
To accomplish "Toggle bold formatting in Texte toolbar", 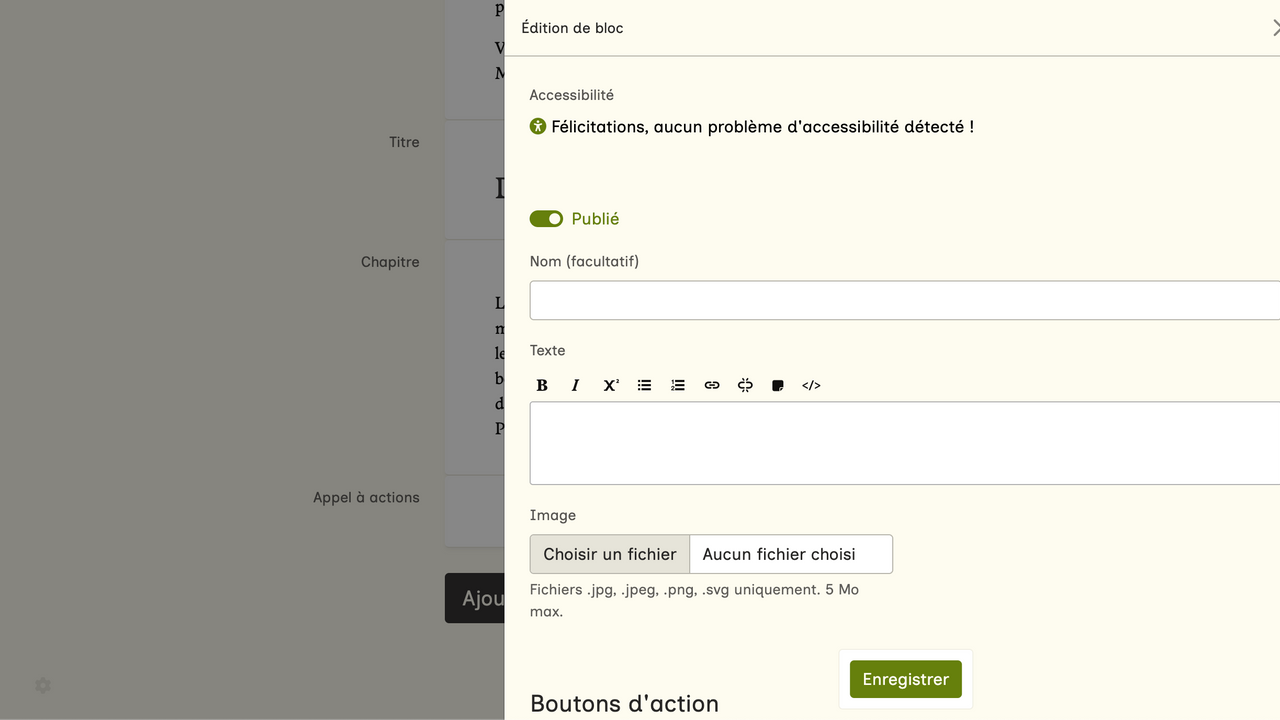I will (542, 385).
